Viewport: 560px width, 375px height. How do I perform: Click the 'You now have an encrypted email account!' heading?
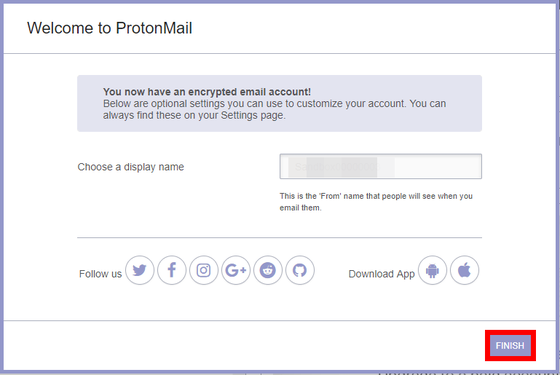point(207,92)
